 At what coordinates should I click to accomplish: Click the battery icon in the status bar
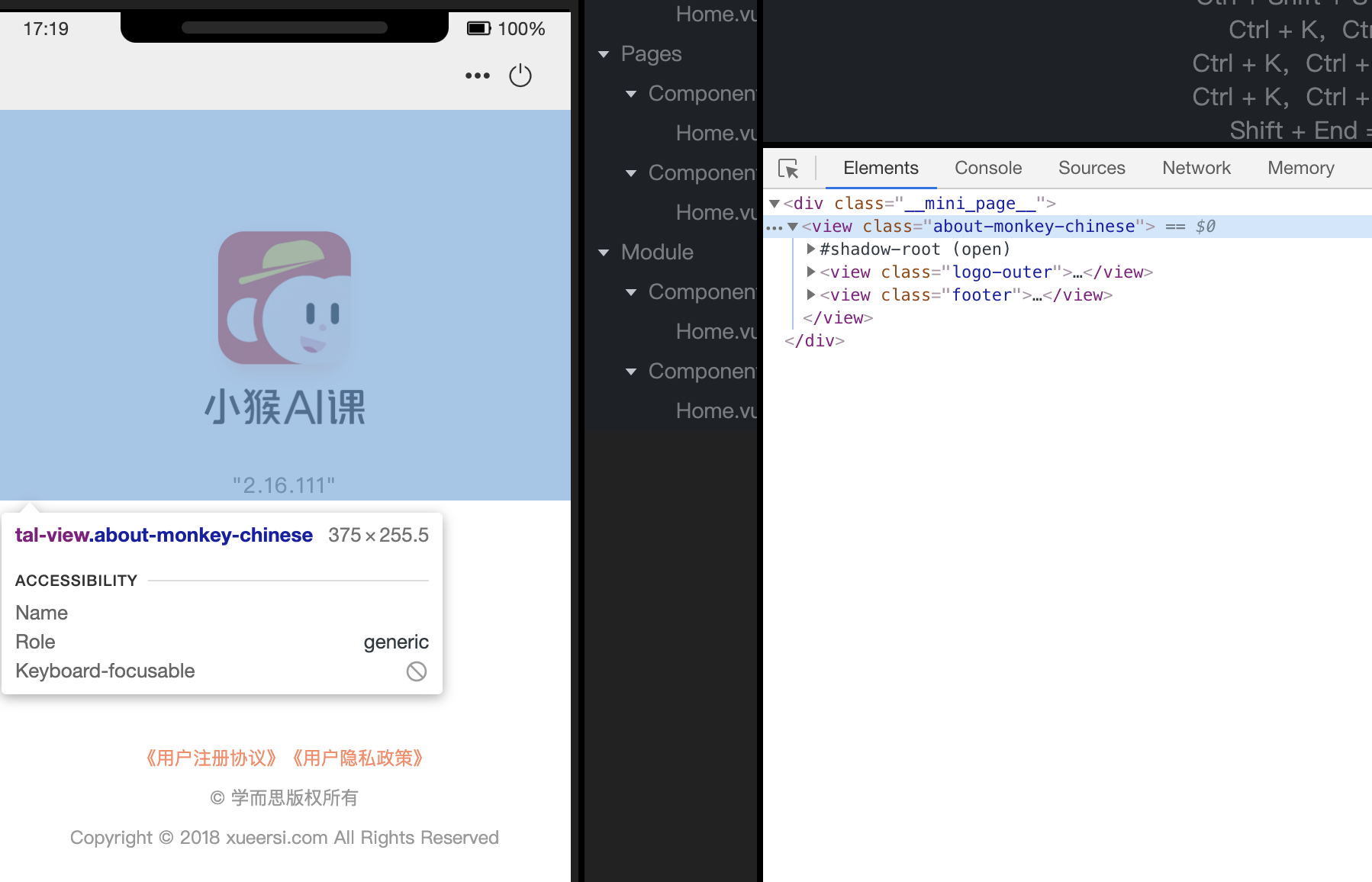click(x=479, y=29)
